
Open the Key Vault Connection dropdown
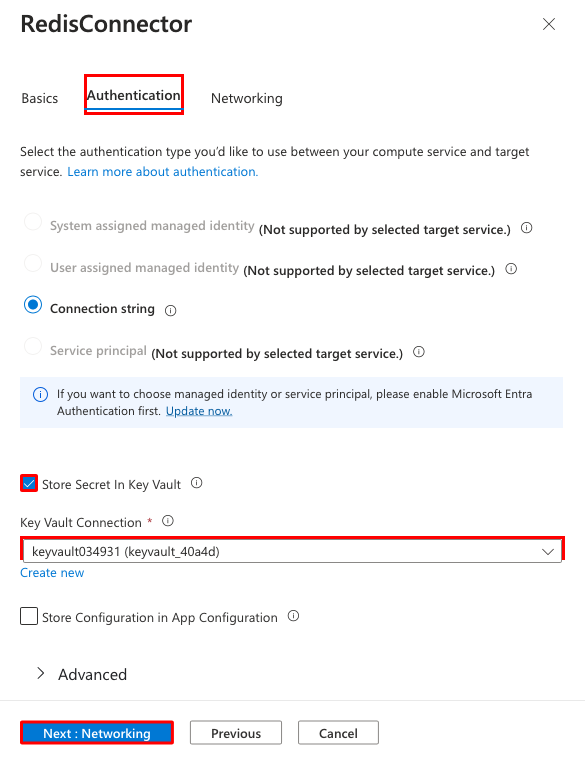pyautogui.click(x=292, y=551)
